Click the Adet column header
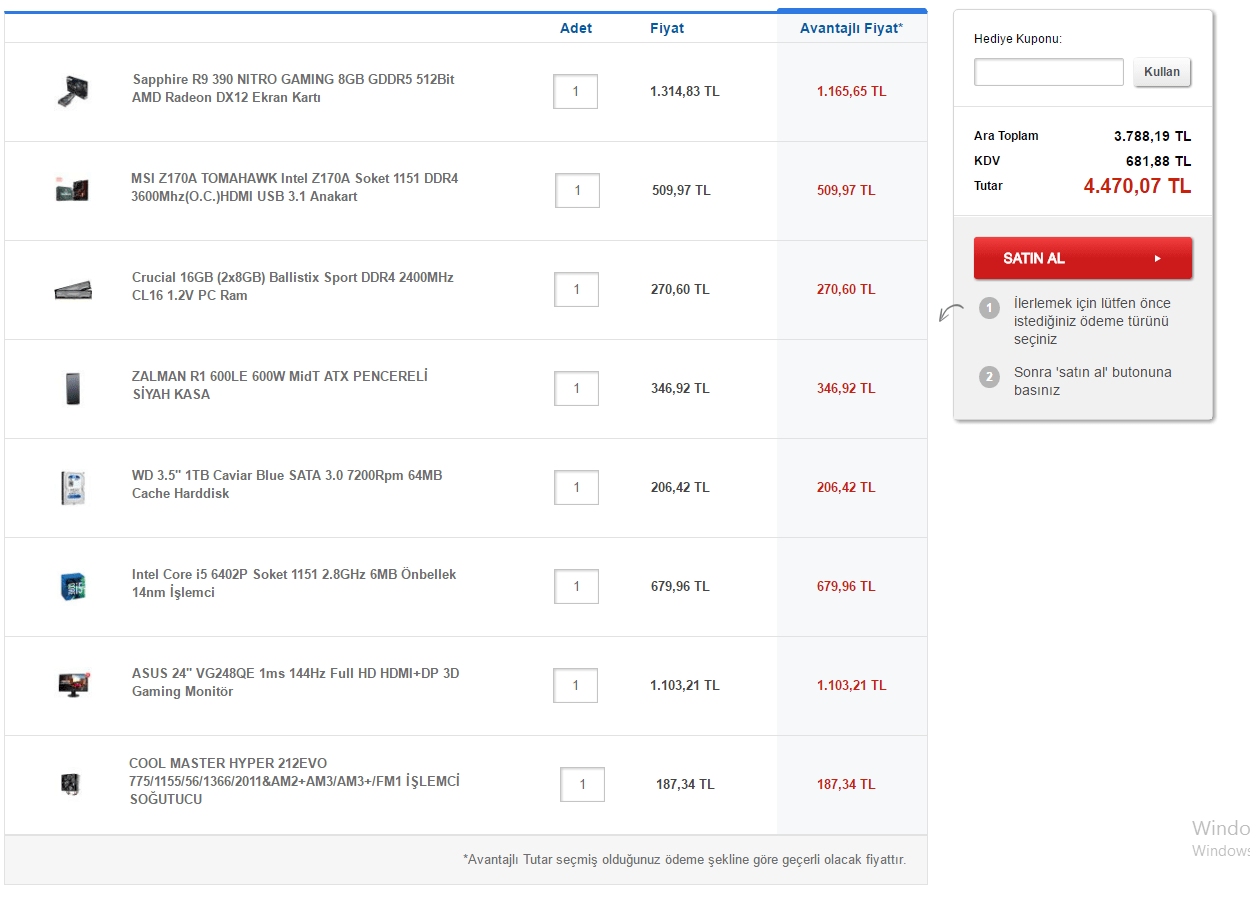 (576, 28)
